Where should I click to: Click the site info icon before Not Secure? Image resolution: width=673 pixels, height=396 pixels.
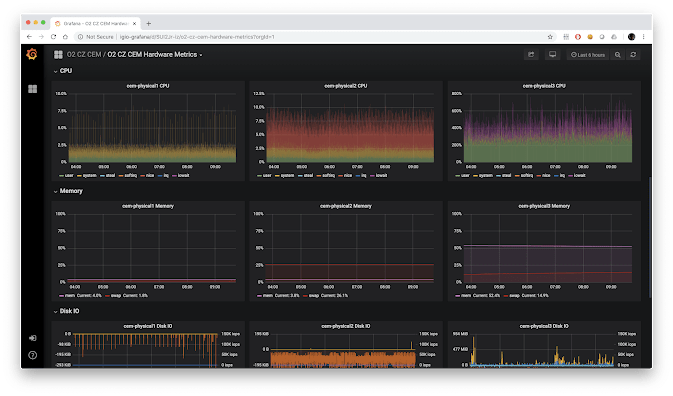80,37
